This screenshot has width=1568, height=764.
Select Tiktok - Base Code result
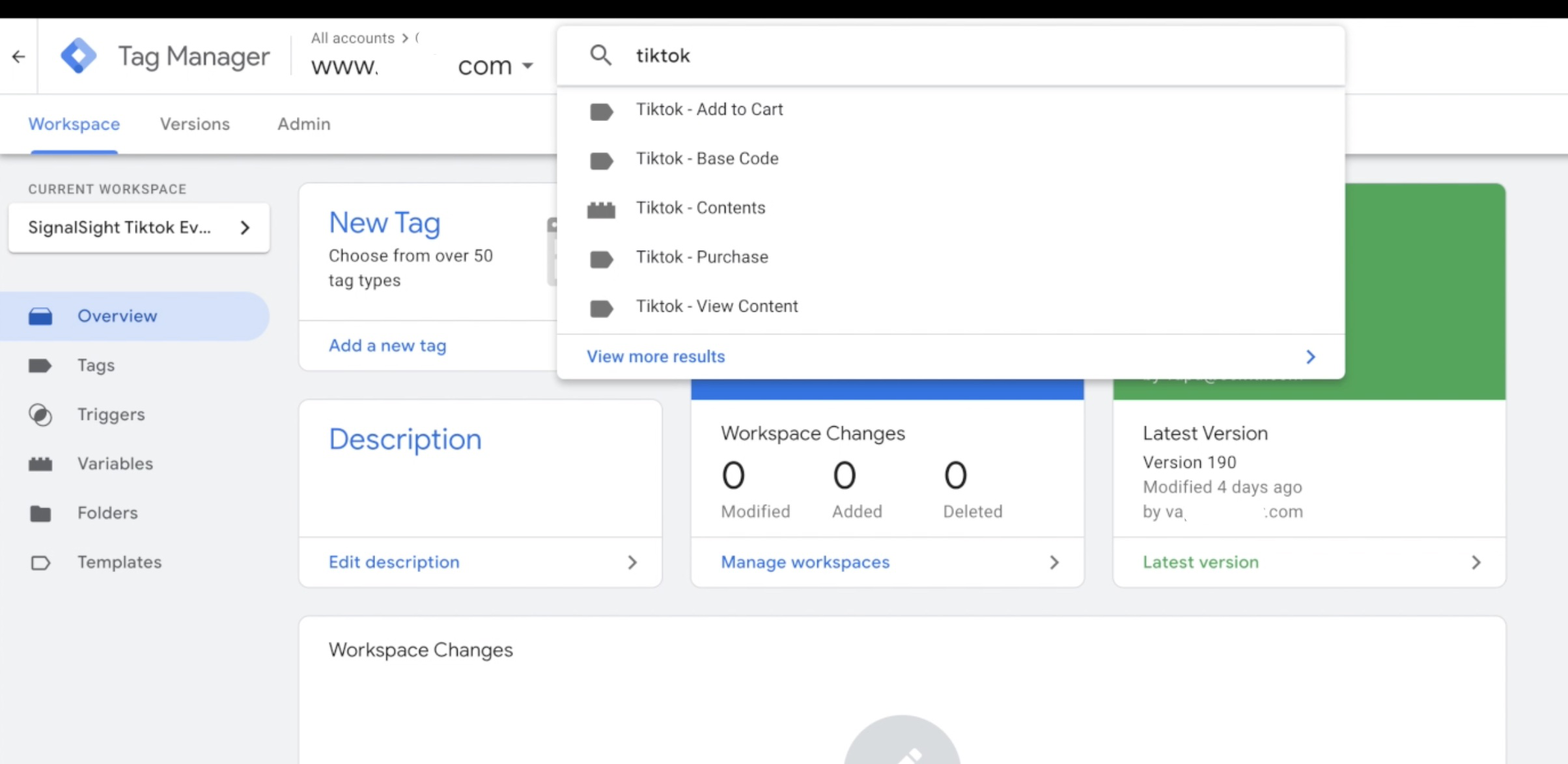[951, 159]
